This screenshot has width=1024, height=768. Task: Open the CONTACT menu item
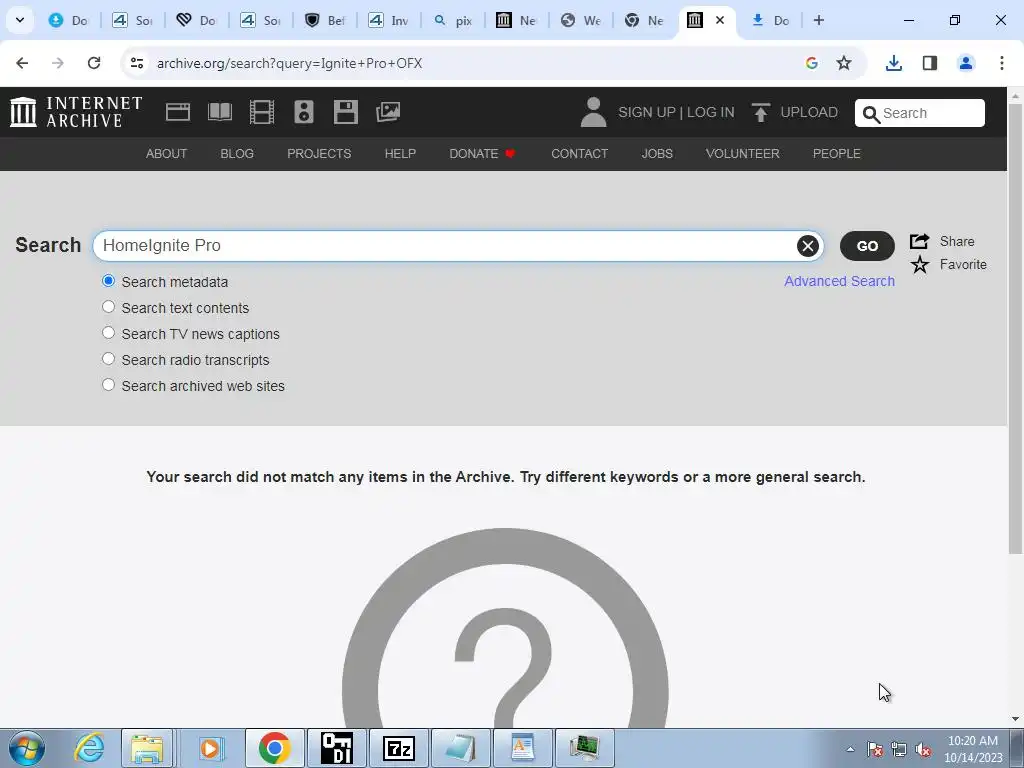coord(579,153)
